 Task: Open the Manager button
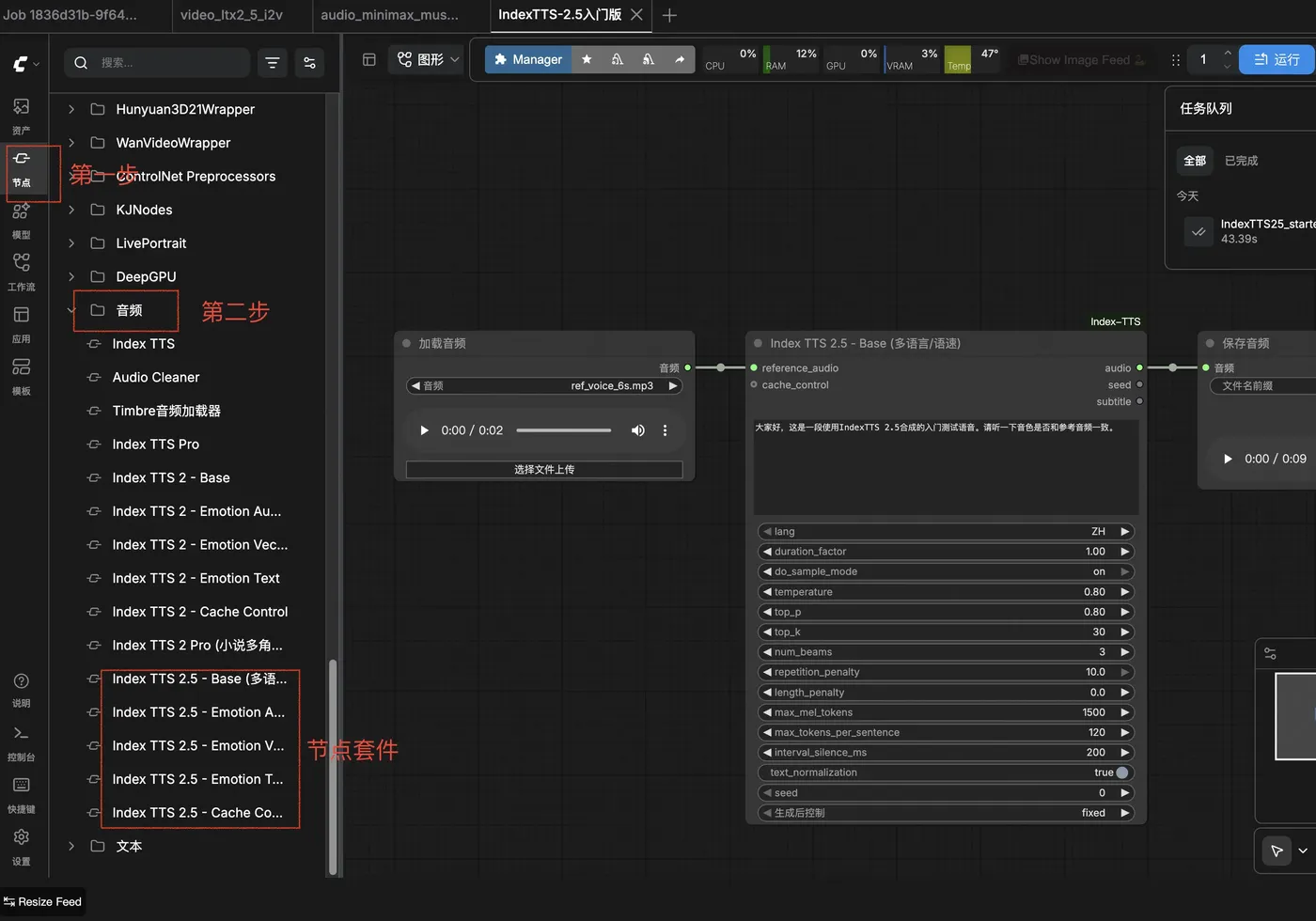[x=528, y=59]
